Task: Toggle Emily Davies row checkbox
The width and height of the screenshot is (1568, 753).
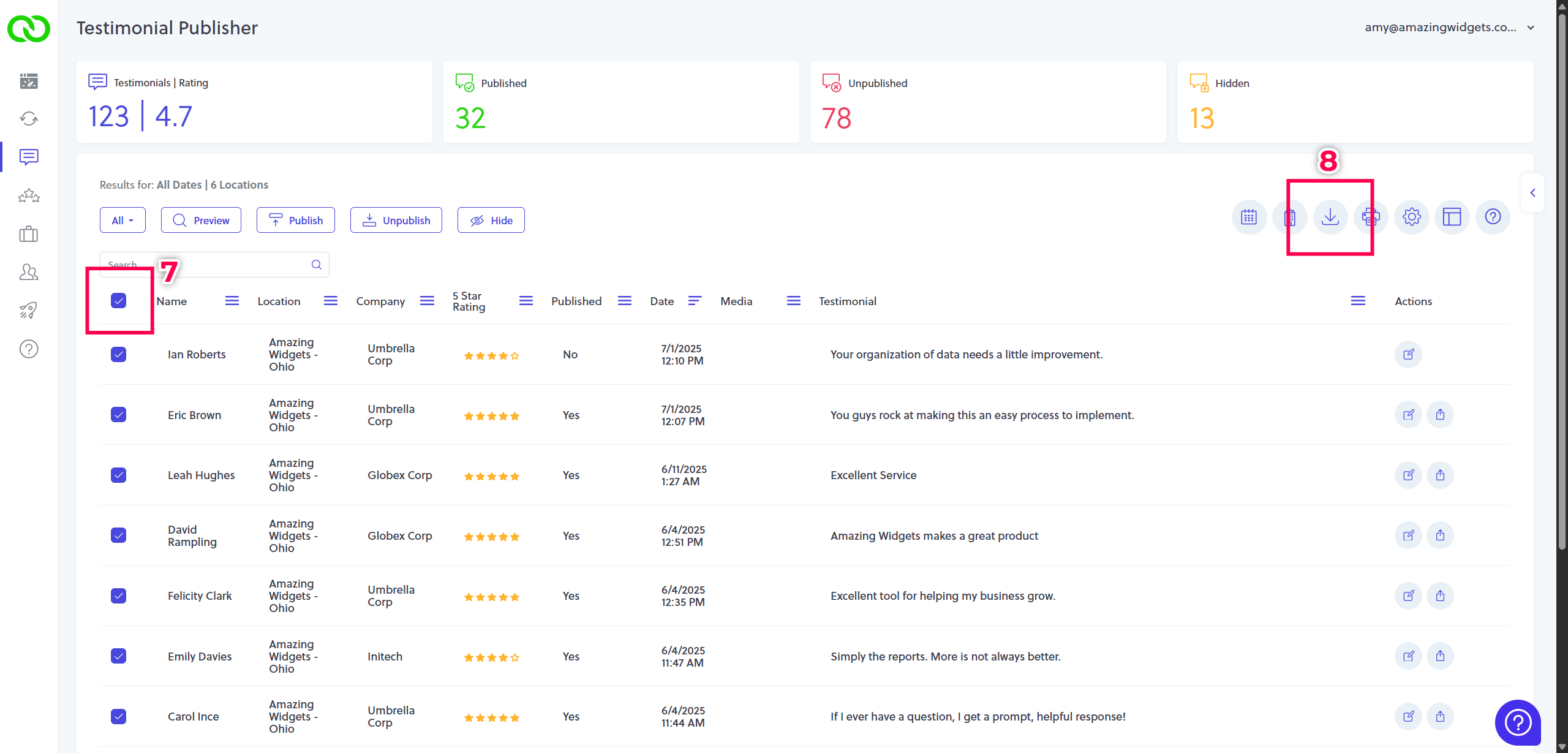Action: (x=118, y=656)
